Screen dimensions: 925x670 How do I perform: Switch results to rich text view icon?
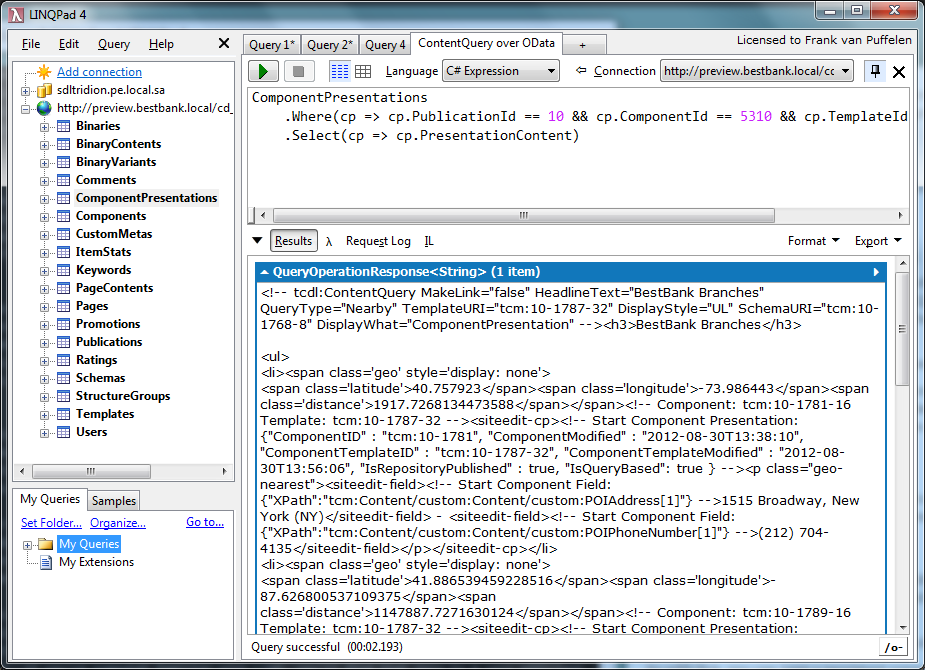pyautogui.click(x=339, y=71)
